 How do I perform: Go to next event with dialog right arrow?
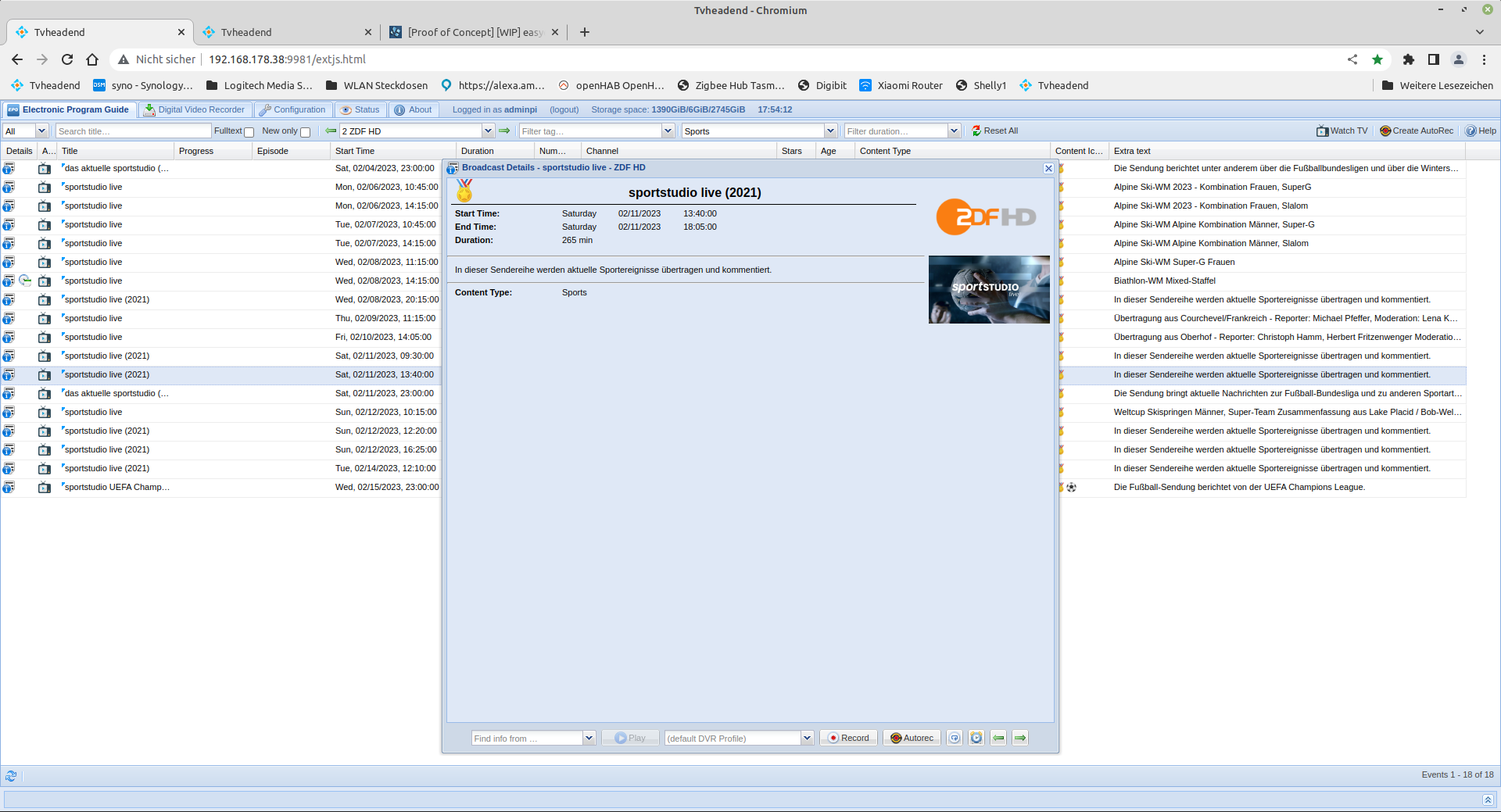click(x=1020, y=739)
